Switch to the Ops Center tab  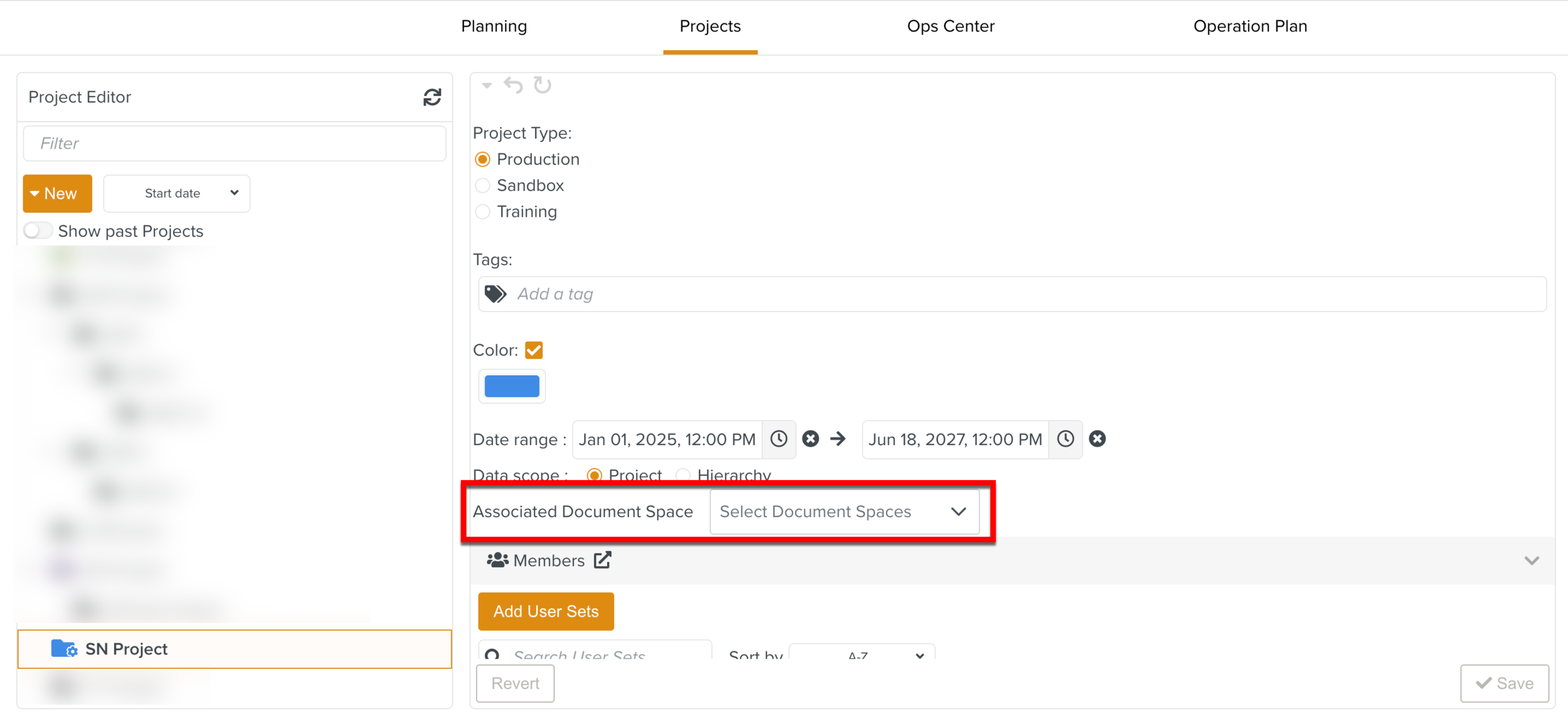(x=950, y=26)
